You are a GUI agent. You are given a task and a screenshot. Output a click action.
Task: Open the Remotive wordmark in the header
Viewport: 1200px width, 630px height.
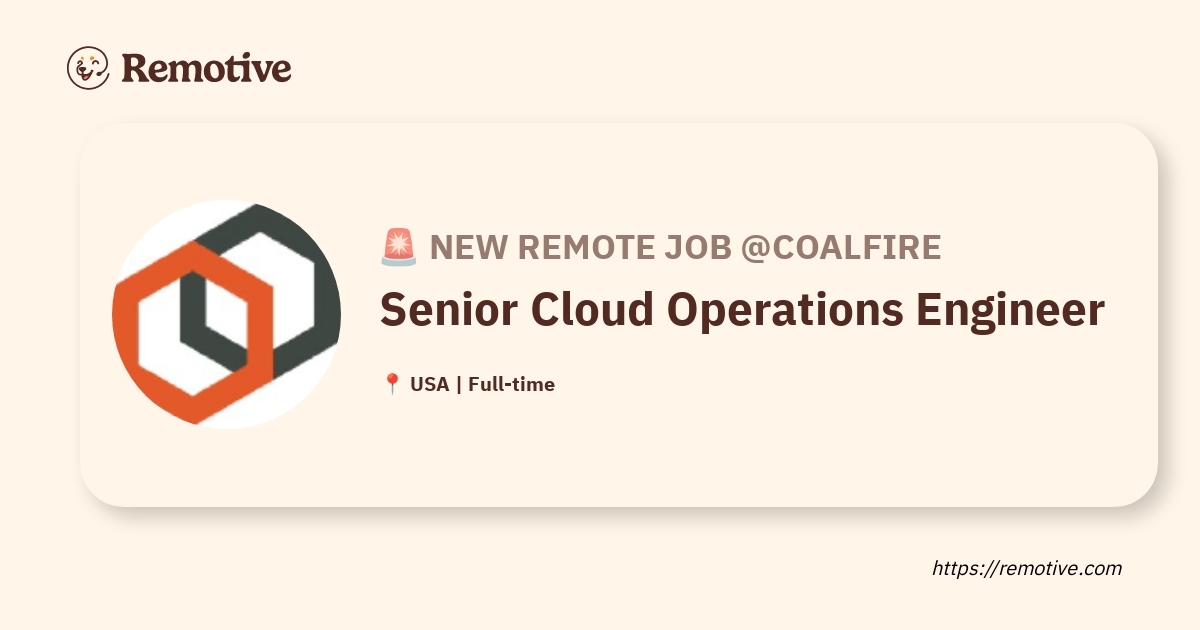pos(206,68)
